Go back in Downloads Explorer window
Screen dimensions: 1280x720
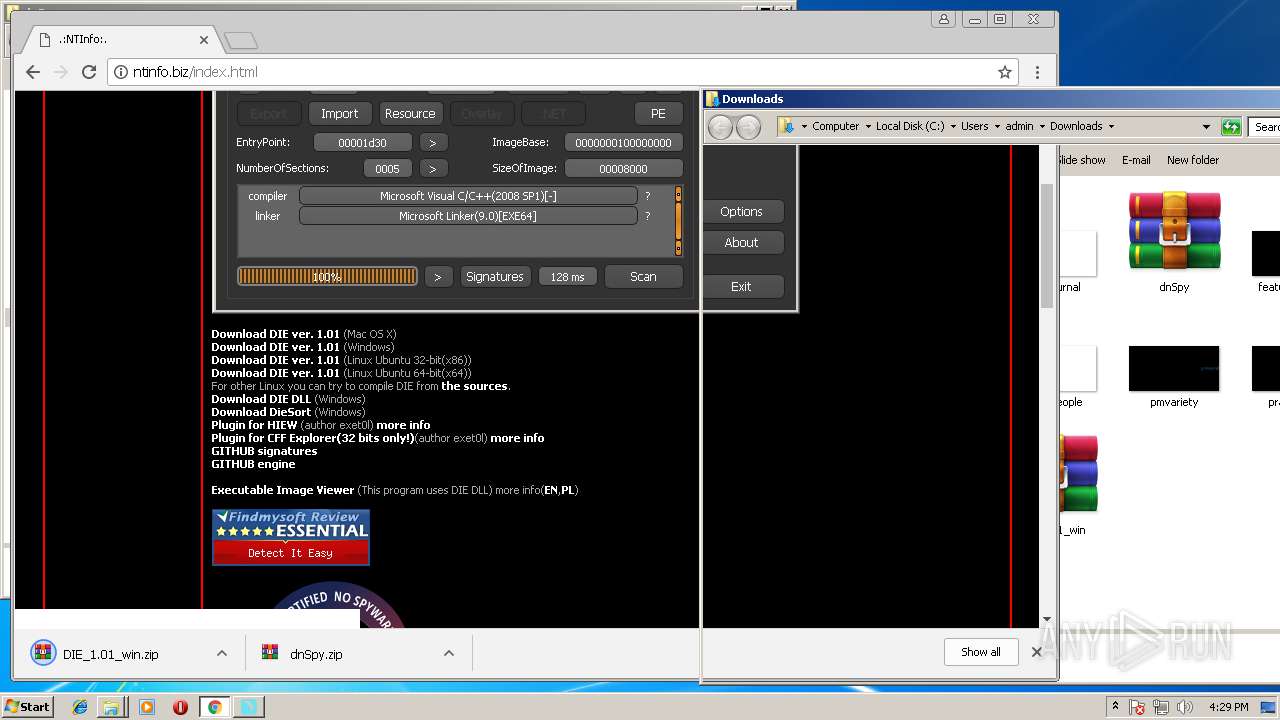click(x=720, y=127)
